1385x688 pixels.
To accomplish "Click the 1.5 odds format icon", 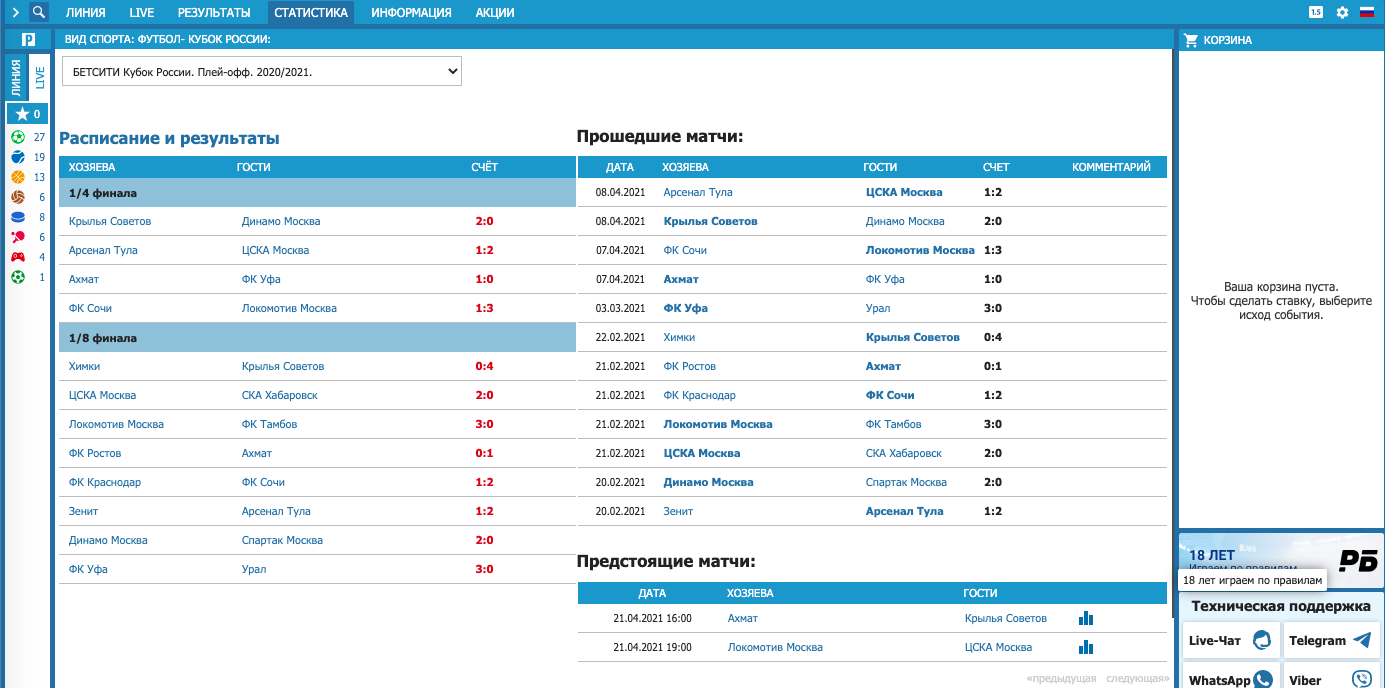I will pos(1316,12).
